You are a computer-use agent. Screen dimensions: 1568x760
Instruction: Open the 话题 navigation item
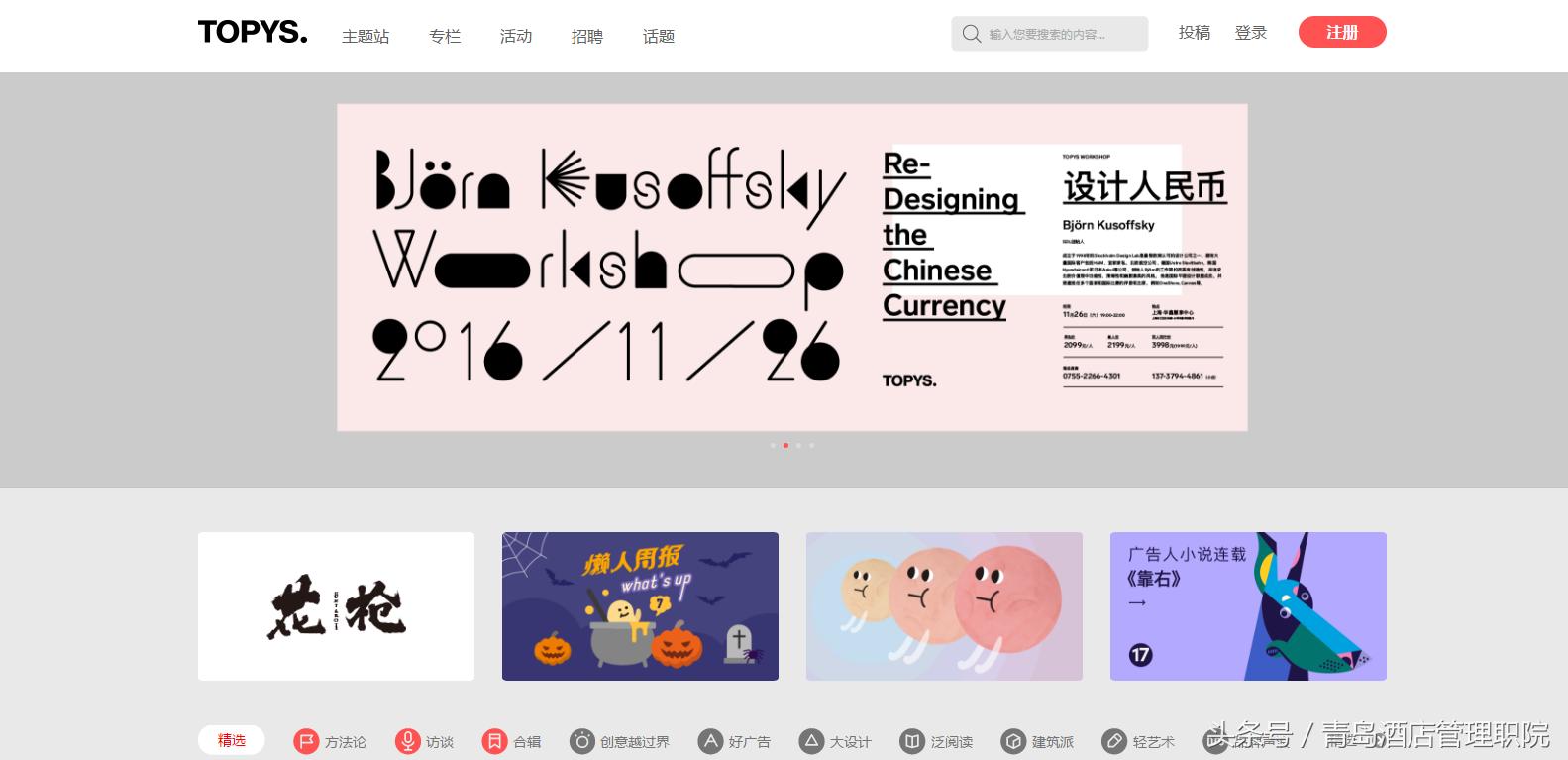tap(659, 37)
